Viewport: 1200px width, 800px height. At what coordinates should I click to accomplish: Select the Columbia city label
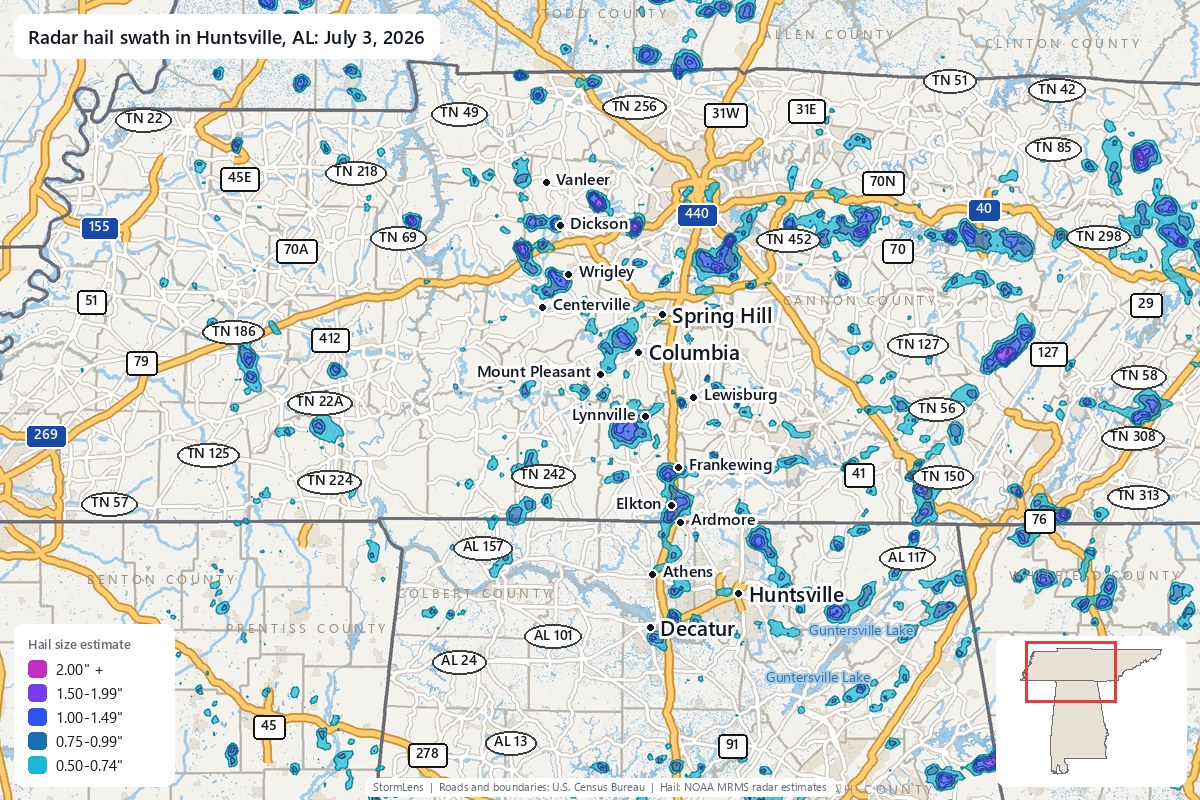[694, 353]
